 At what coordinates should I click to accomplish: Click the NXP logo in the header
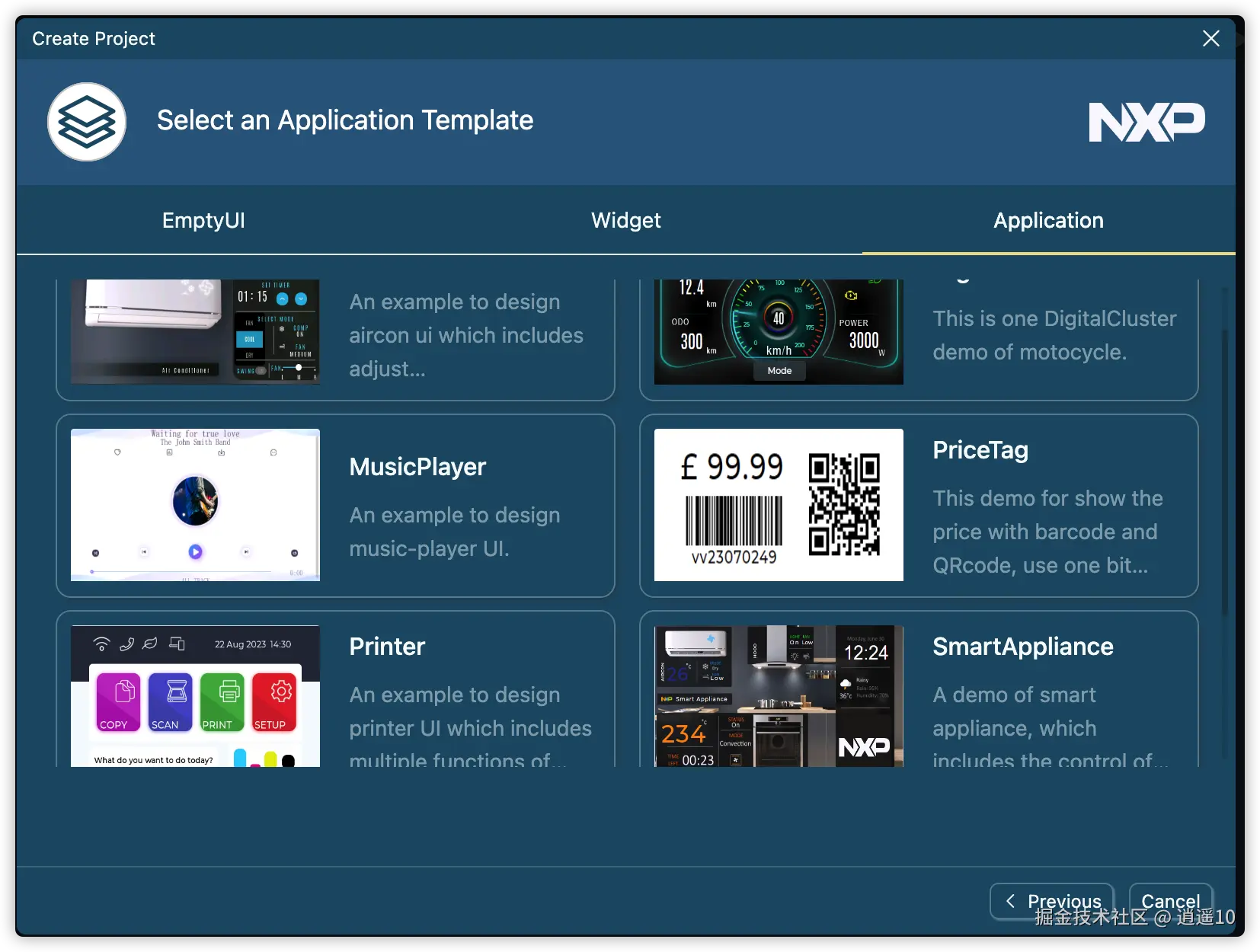[x=1146, y=122]
